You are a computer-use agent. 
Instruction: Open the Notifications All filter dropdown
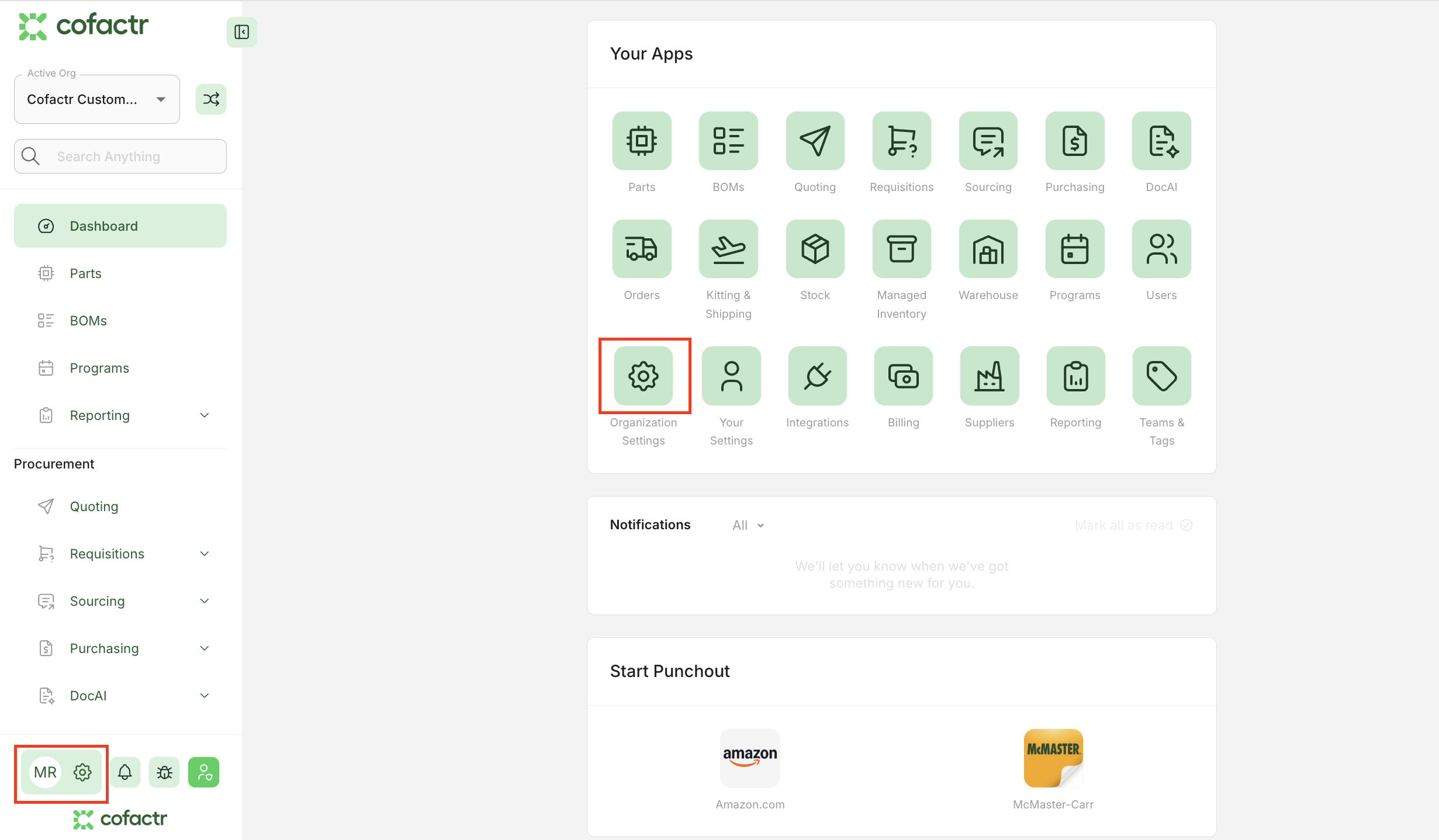click(748, 525)
